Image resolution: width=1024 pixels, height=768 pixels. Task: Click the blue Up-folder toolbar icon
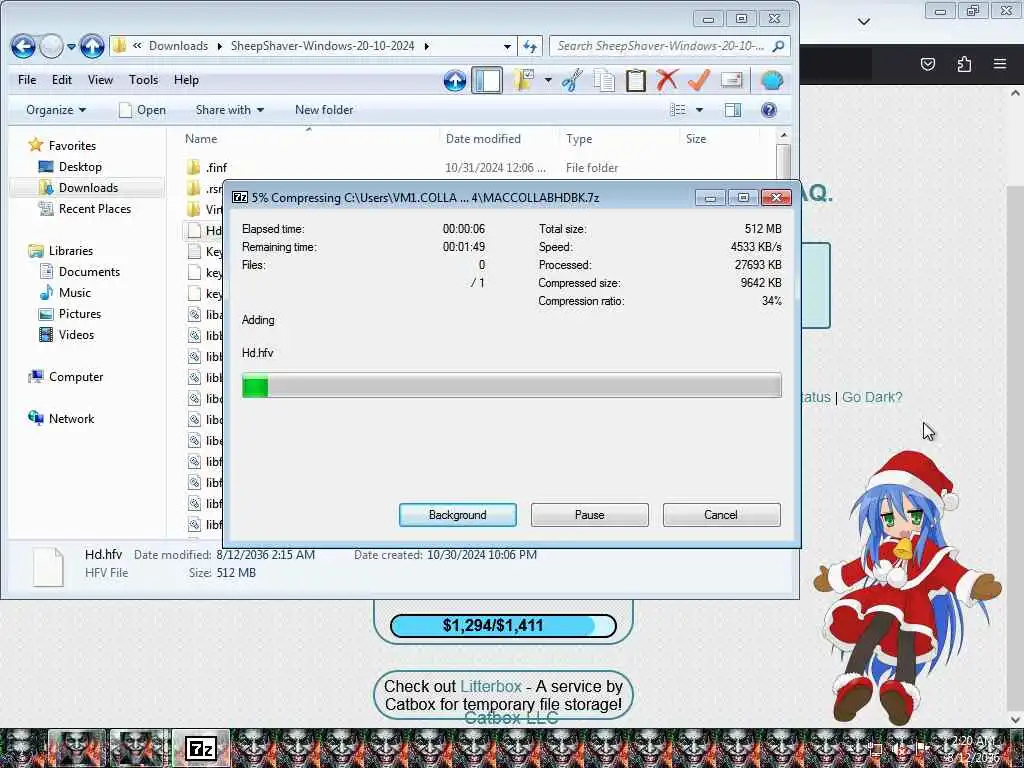point(455,80)
